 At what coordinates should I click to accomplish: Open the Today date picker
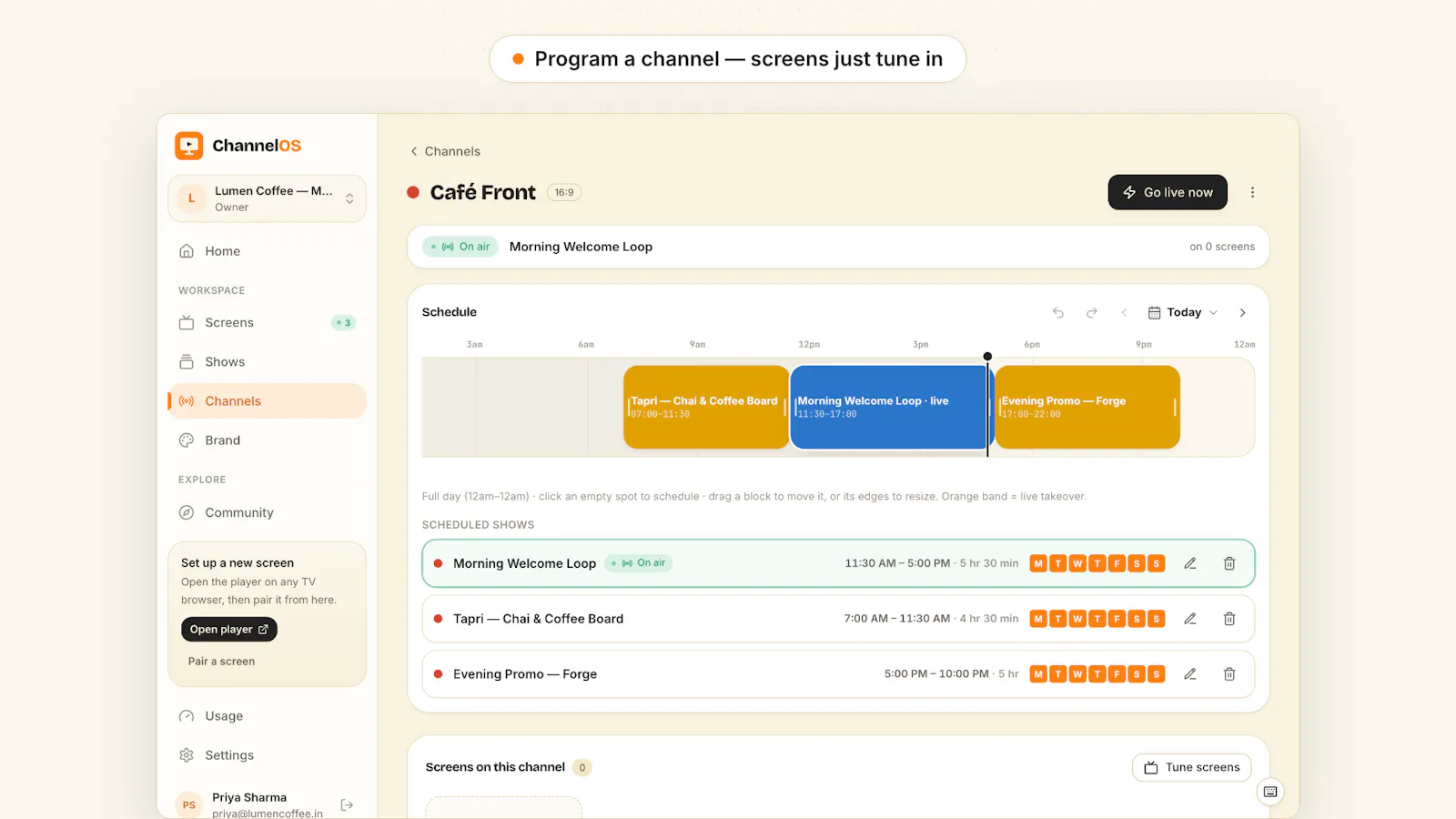coord(1183,313)
